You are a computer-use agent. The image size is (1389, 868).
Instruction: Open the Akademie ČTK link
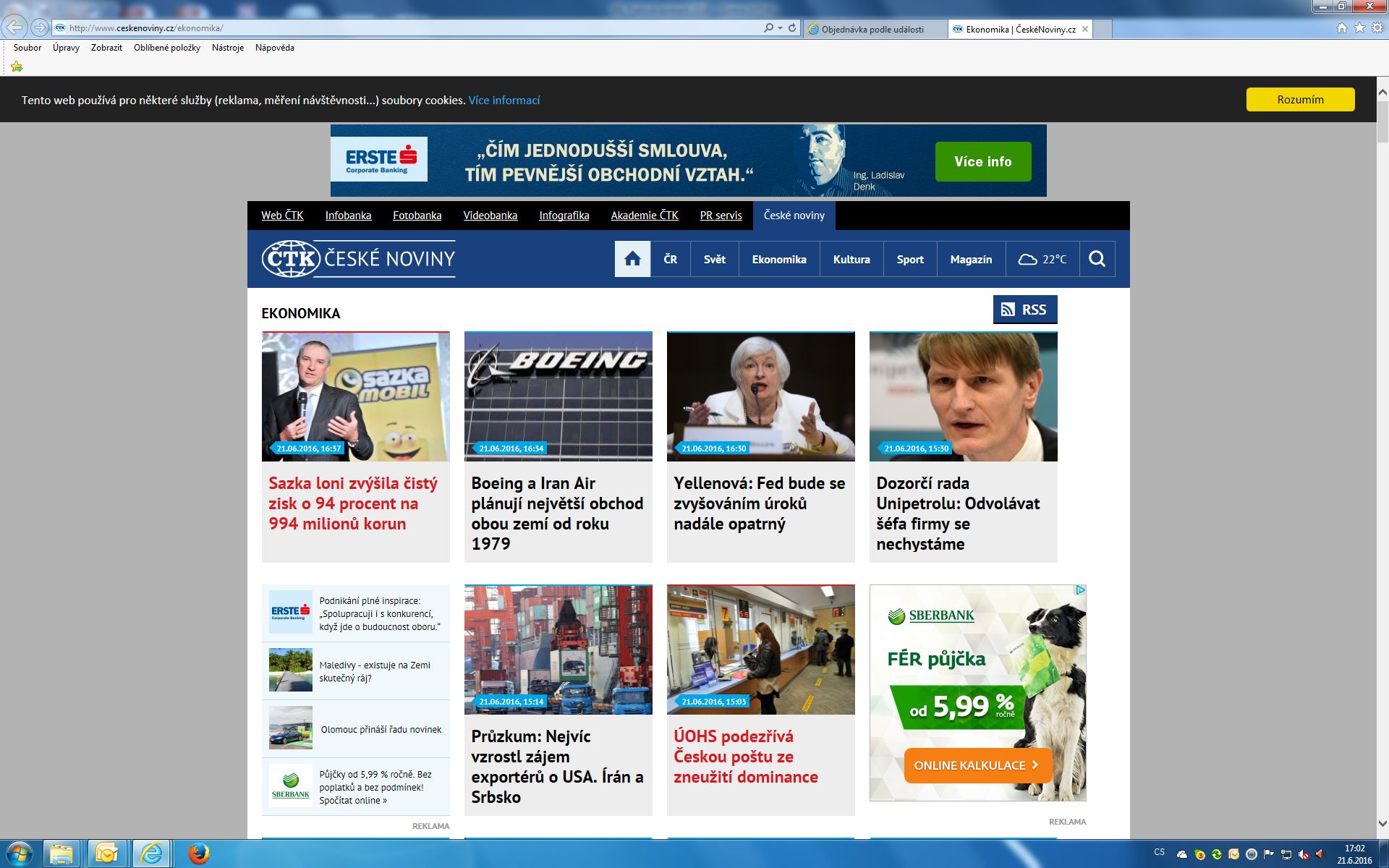645,216
